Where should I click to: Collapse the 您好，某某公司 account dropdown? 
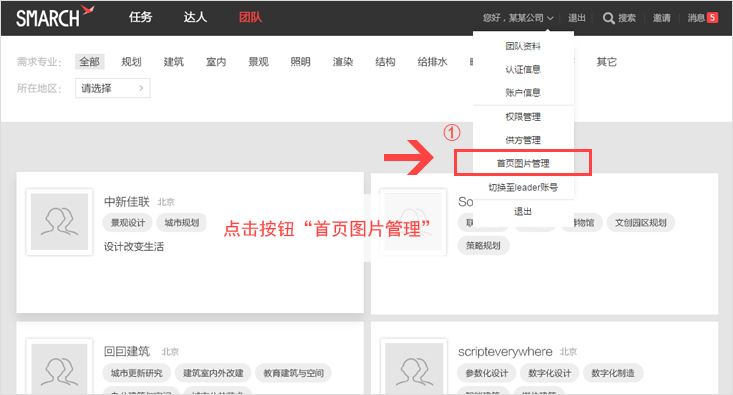(x=518, y=18)
